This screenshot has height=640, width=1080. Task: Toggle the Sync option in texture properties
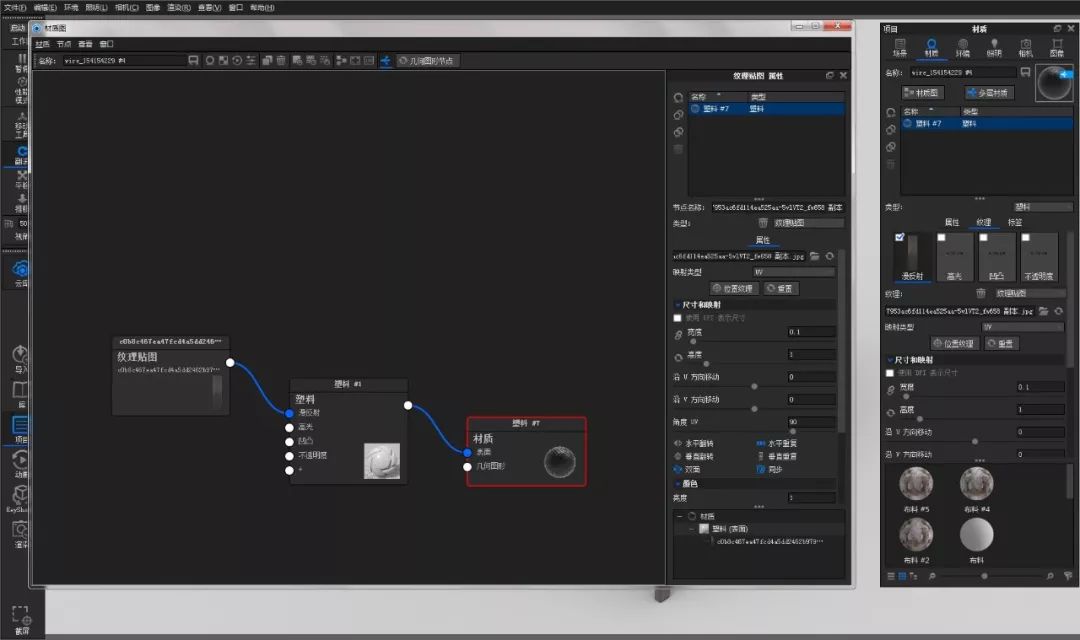tap(760, 468)
